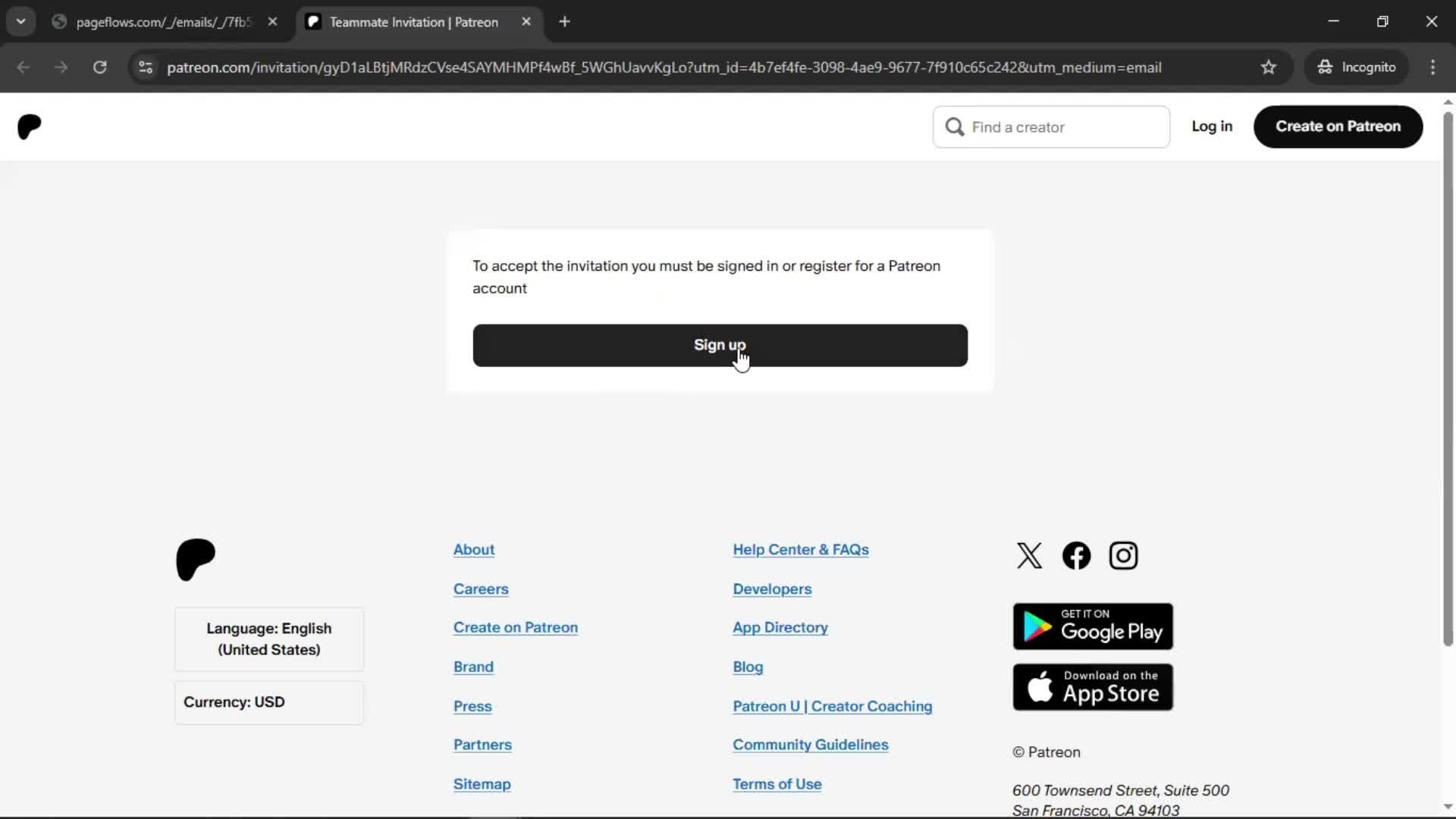Click the search magnifier icon
The image size is (1456, 819).
click(x=955, y=127)
